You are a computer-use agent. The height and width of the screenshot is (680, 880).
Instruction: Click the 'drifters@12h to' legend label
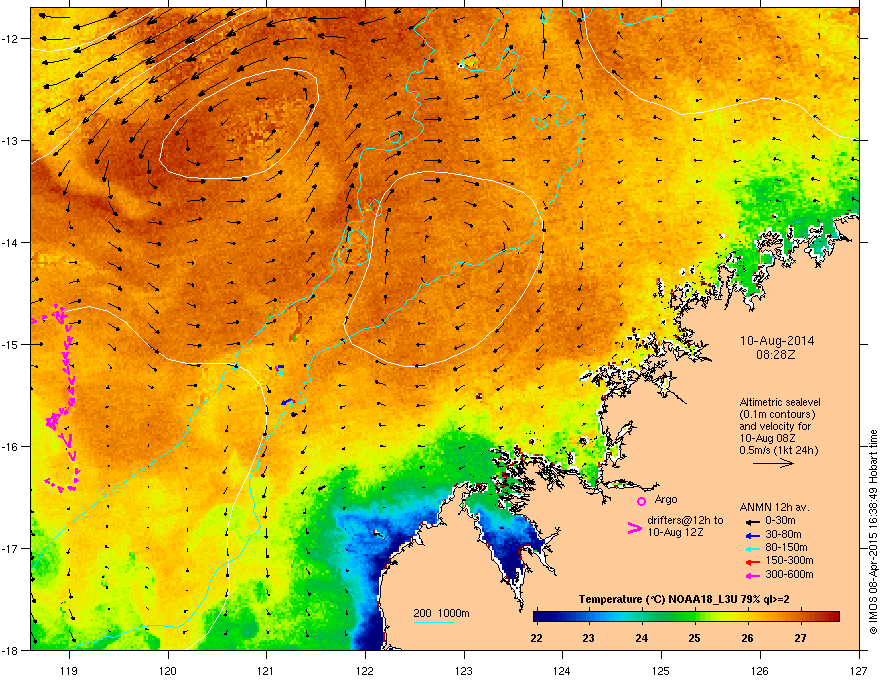click(x=685, y=520)
